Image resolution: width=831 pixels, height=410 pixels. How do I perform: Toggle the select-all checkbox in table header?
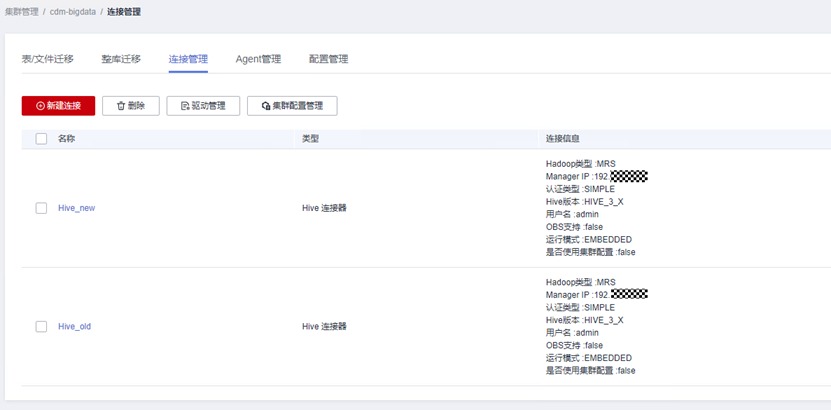coord(41,139)
